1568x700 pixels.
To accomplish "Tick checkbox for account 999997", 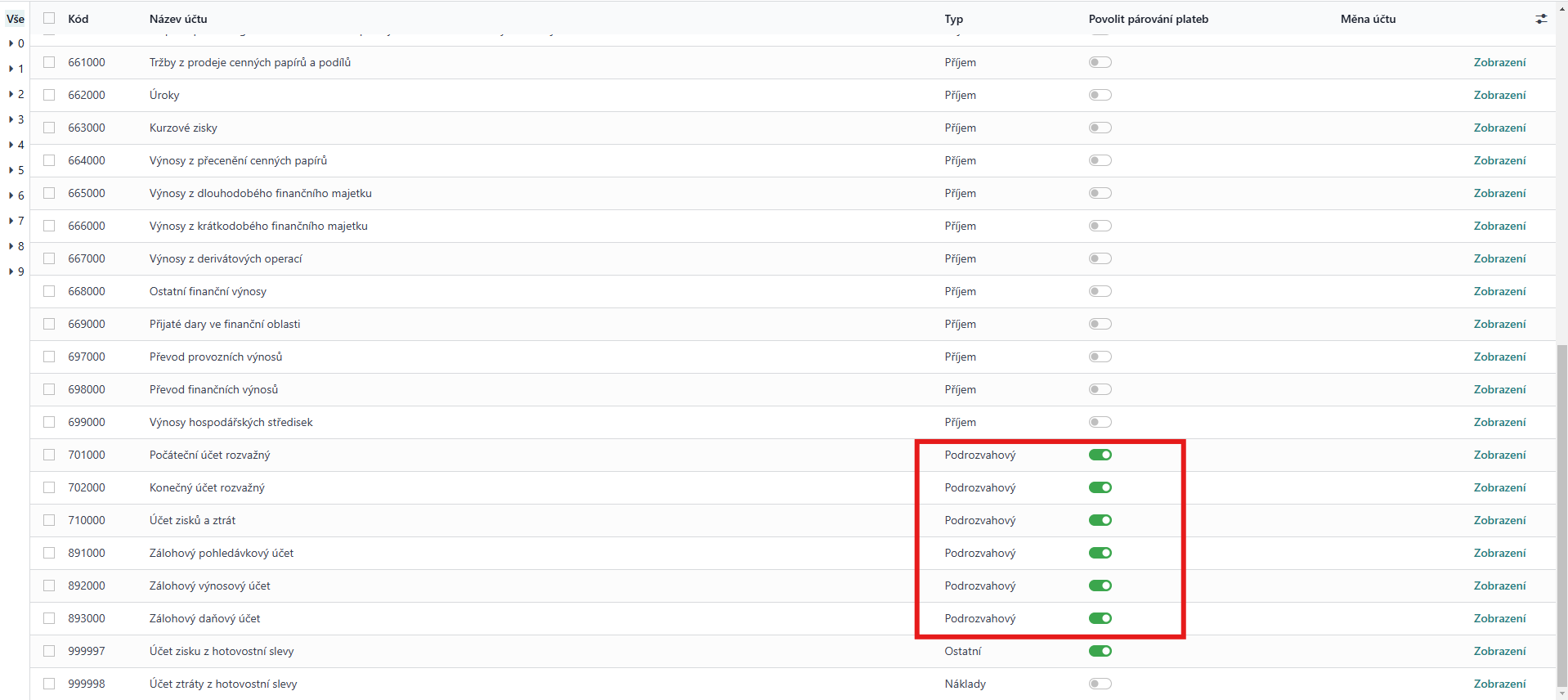I will (49, 651).
